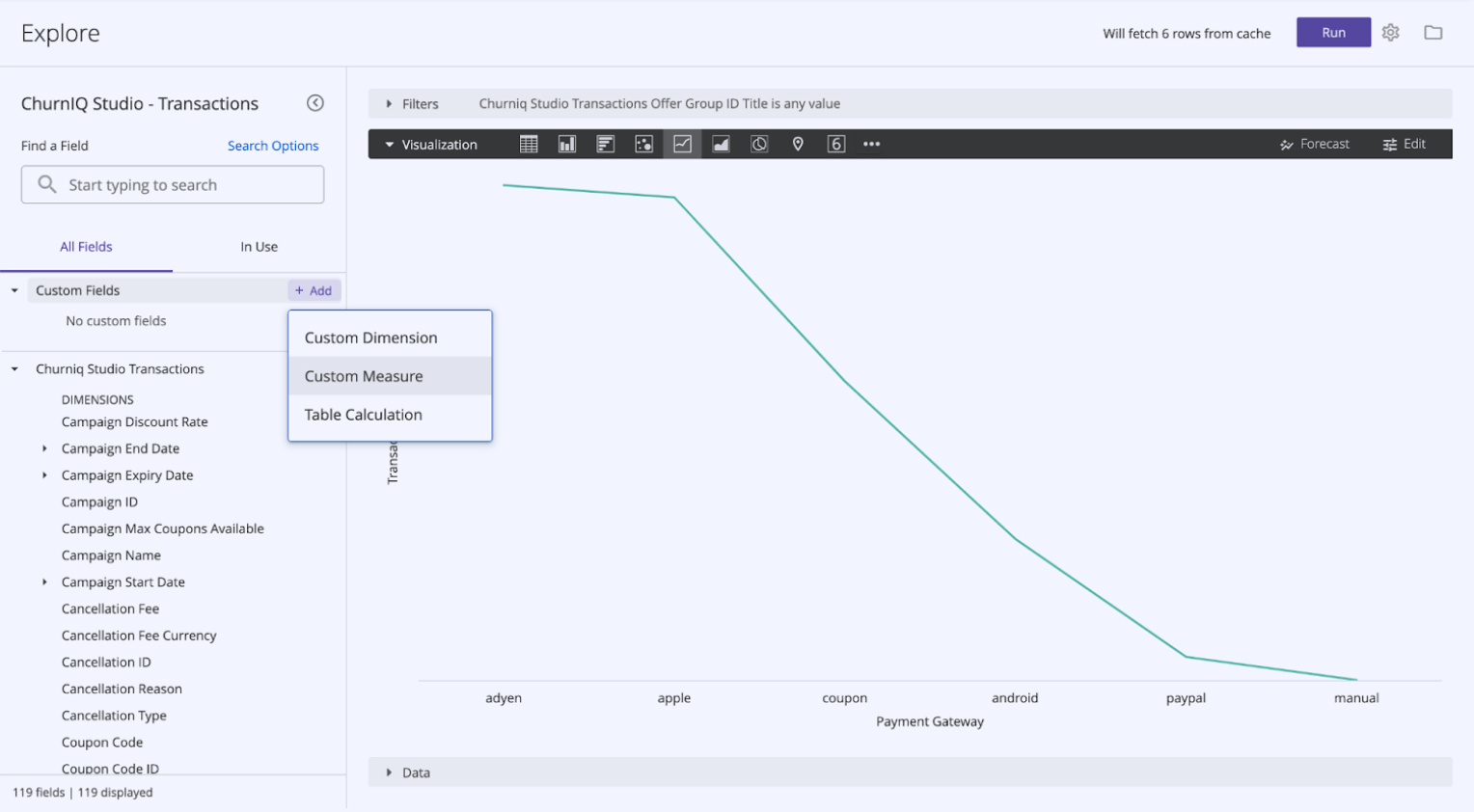This screenshot has height=812, width=1474.
Task: Open Search Options link
Action: pos(273,146)
